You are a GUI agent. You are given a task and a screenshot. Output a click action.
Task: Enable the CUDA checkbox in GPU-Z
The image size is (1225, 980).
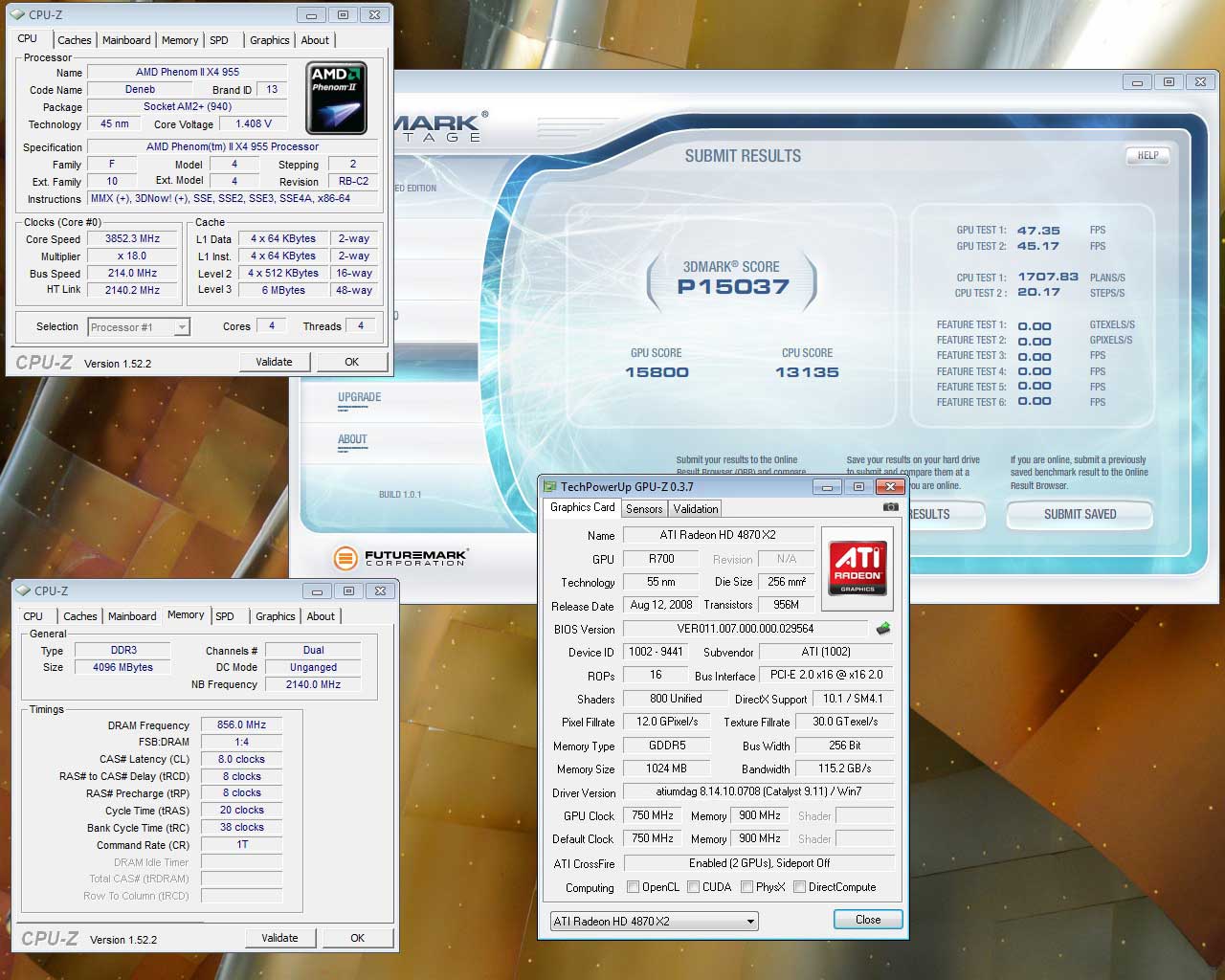point(693,887)
